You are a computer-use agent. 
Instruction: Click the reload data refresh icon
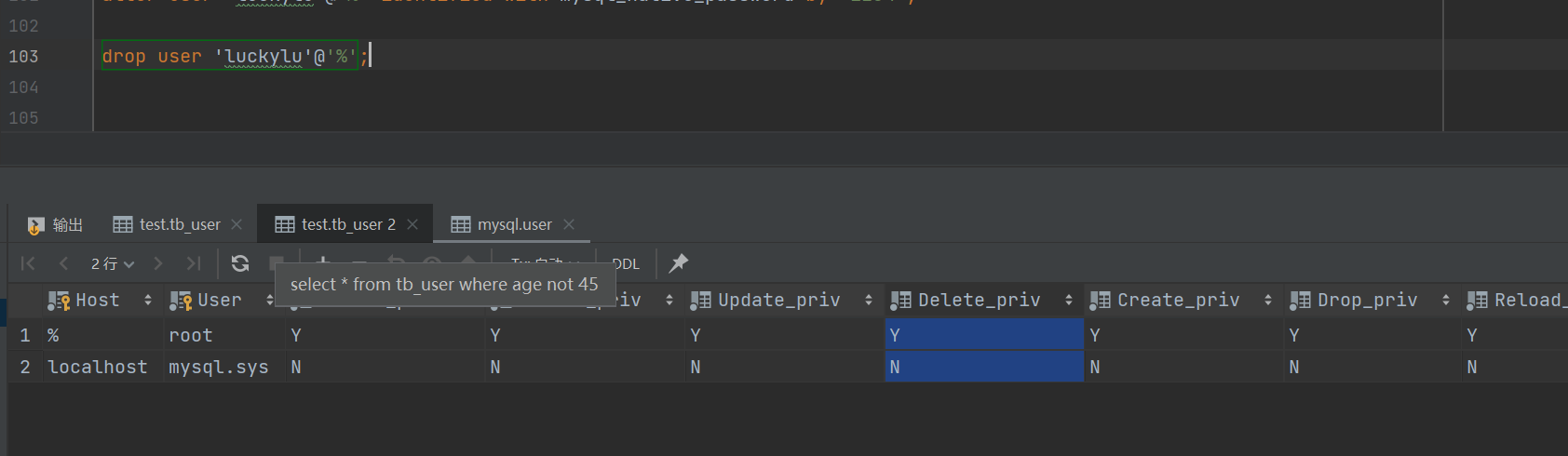pyautogui.click(x=240, y=263)
